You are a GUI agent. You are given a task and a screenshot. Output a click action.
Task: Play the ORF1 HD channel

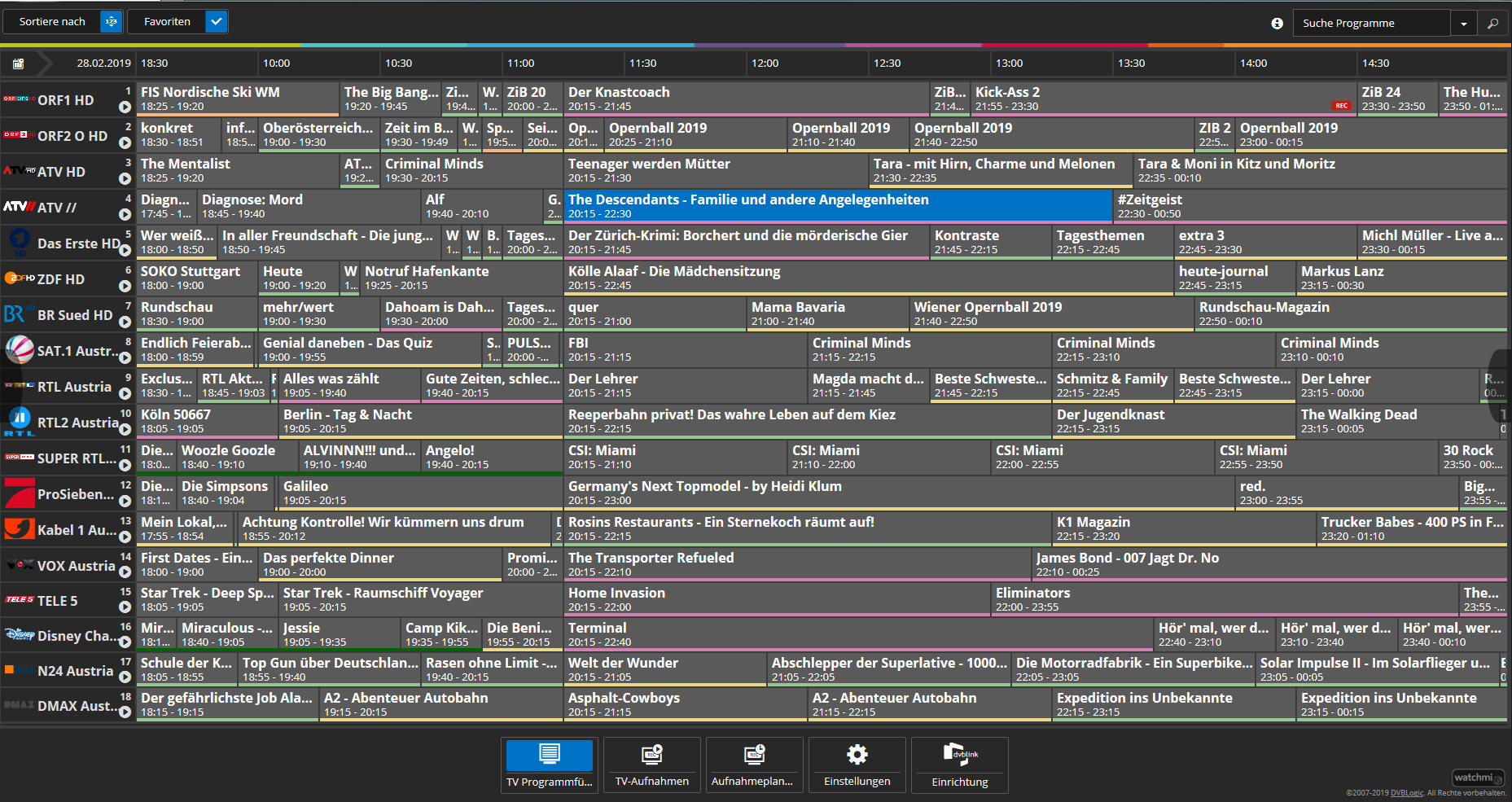click(125, 107)
